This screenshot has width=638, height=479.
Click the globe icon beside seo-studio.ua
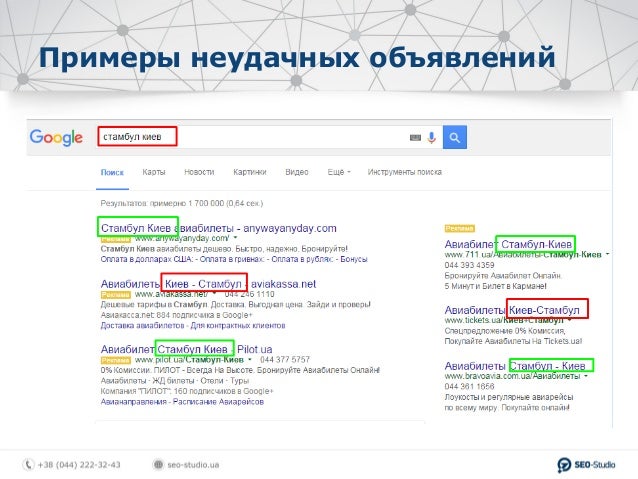pyautogui.click(x=158, y=464)
